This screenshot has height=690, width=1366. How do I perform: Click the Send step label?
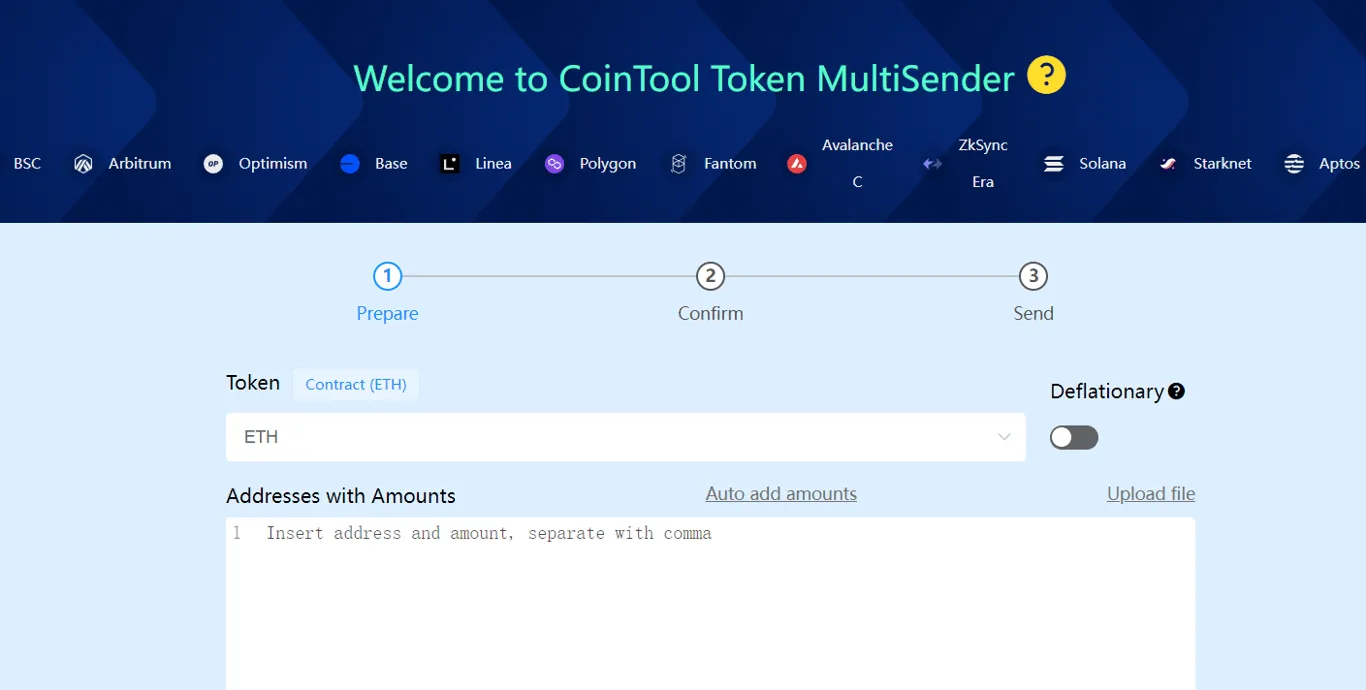tap(1033, 314)
